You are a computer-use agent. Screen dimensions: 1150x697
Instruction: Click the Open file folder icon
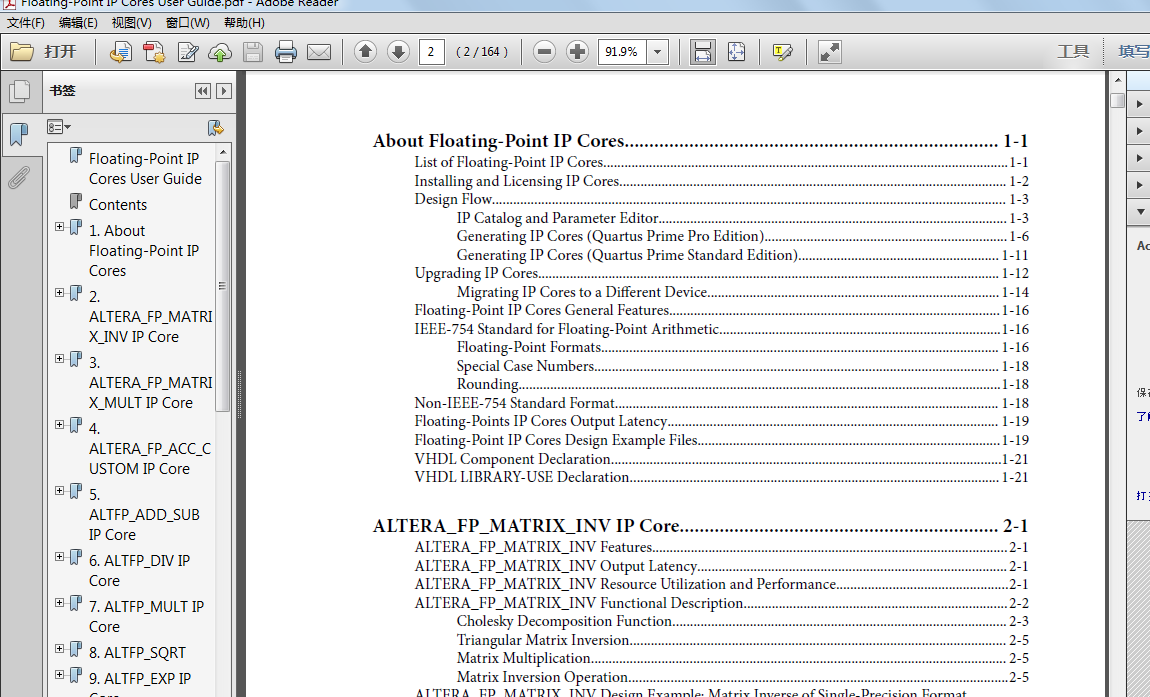[x=21, y=51]
